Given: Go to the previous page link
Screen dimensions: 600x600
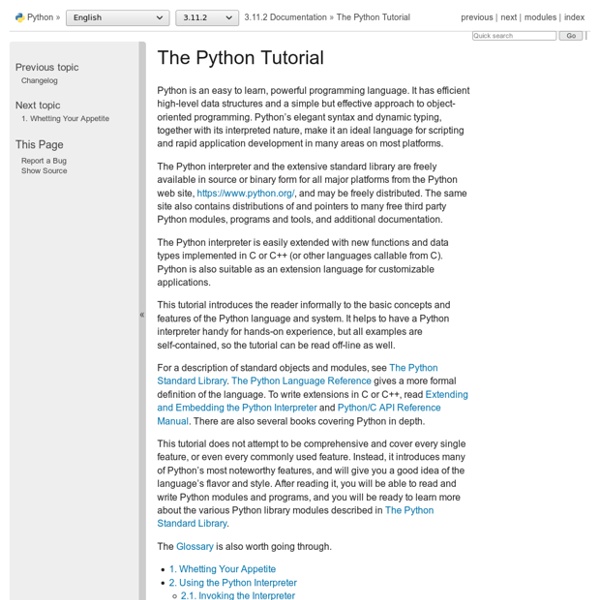Looking at the screenshot, I should (x=477, y=18).
